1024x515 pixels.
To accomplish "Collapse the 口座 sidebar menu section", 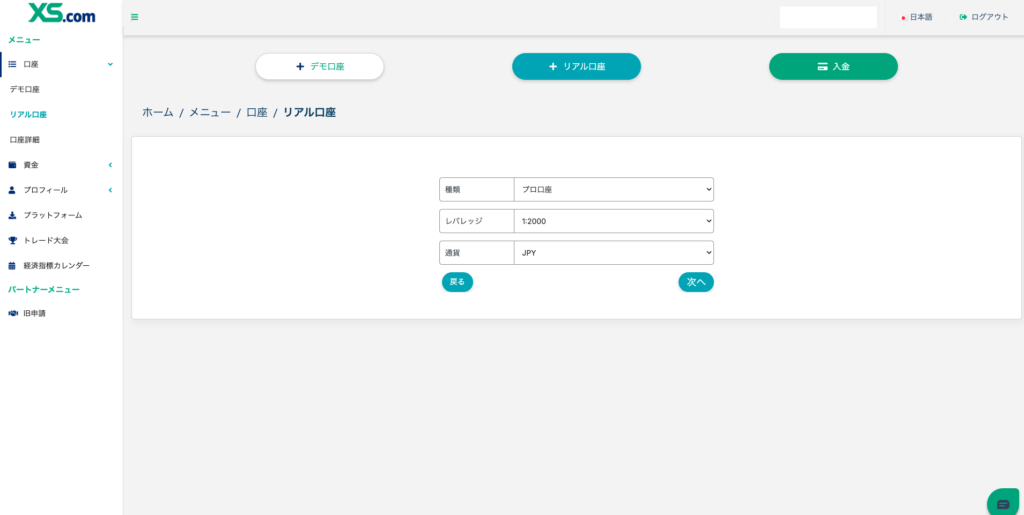I will point(110,64).
